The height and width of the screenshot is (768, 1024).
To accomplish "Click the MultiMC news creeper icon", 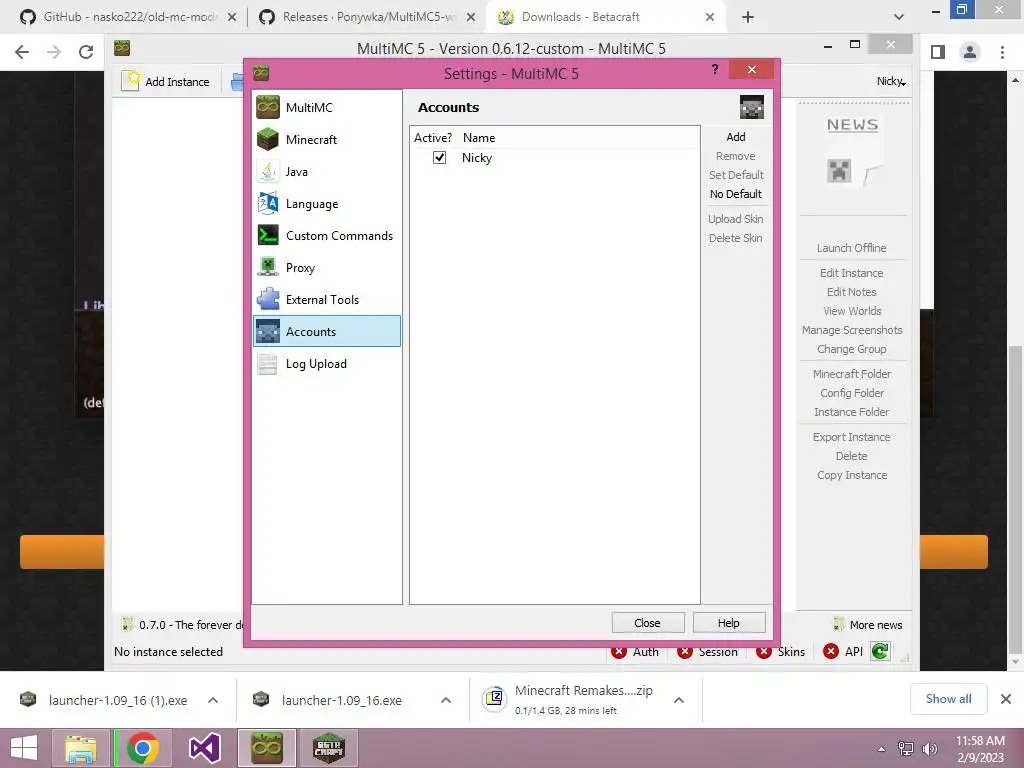I will click(839, 171).
